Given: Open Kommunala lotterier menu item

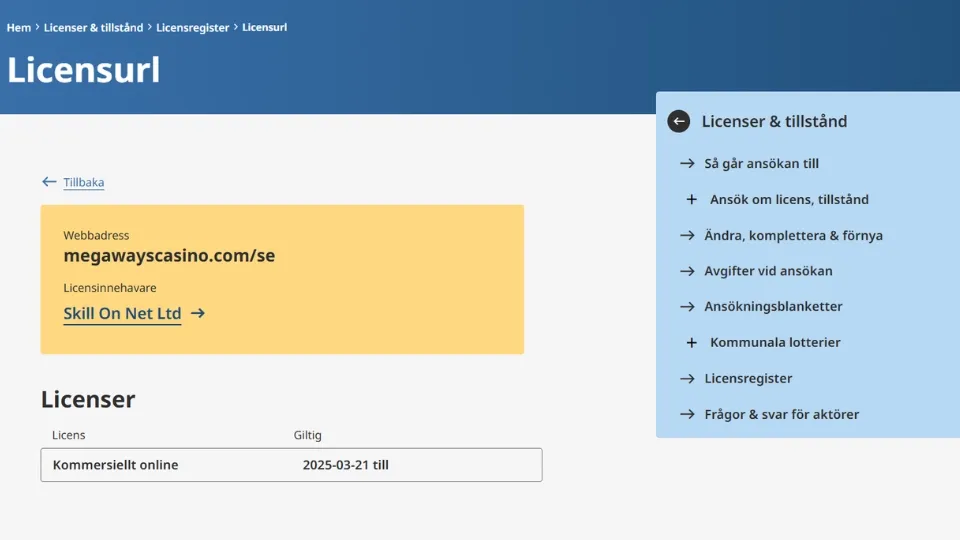Looking at the screenshot, I should coord(775,343).
